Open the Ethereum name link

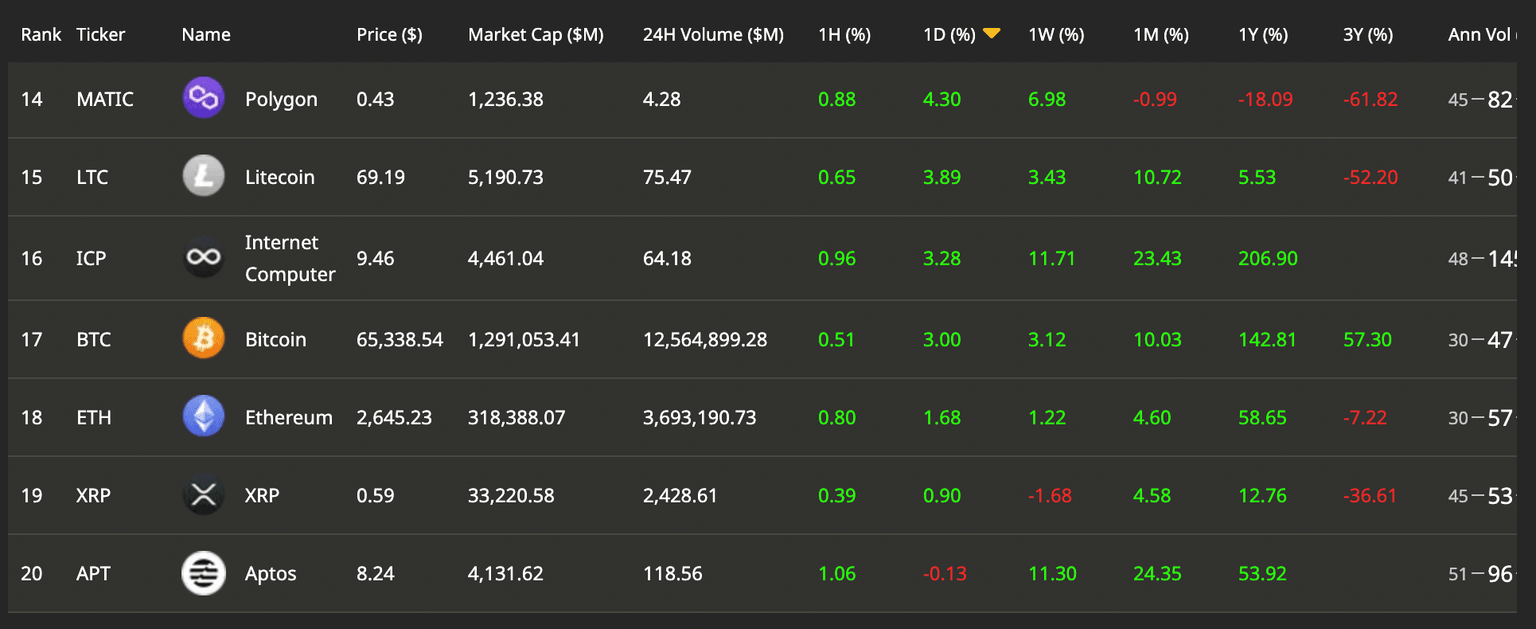(x=288, y=418)
